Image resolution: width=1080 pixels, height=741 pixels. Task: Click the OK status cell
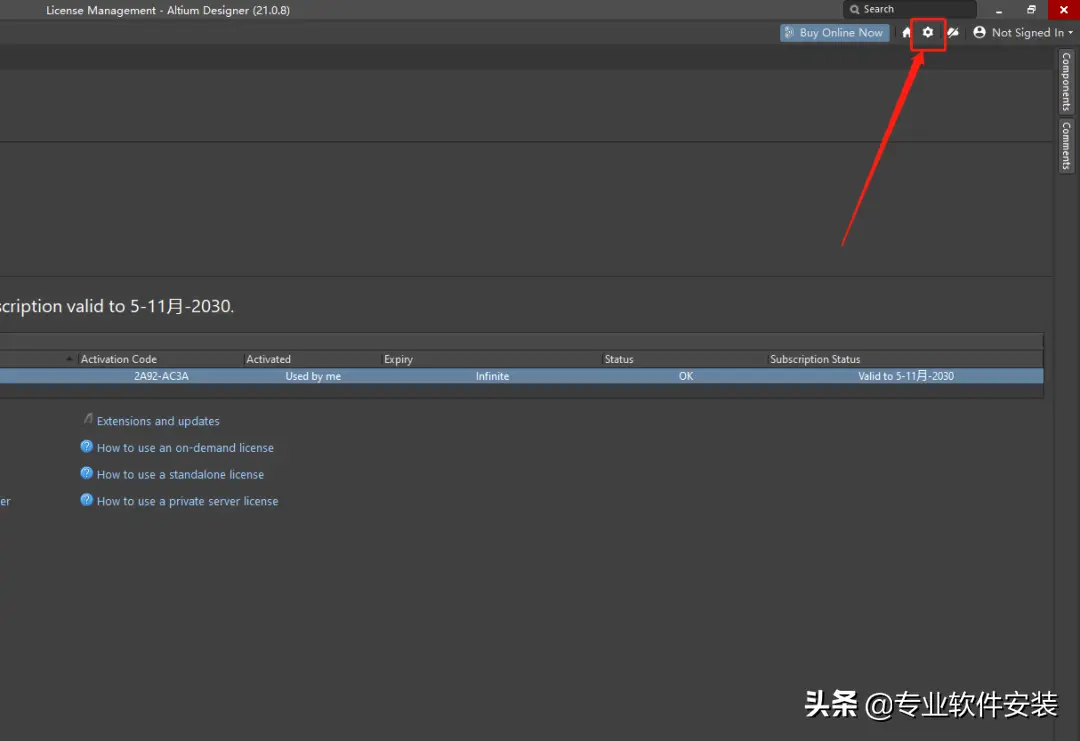pyautogui.click(x=686, y=376)
